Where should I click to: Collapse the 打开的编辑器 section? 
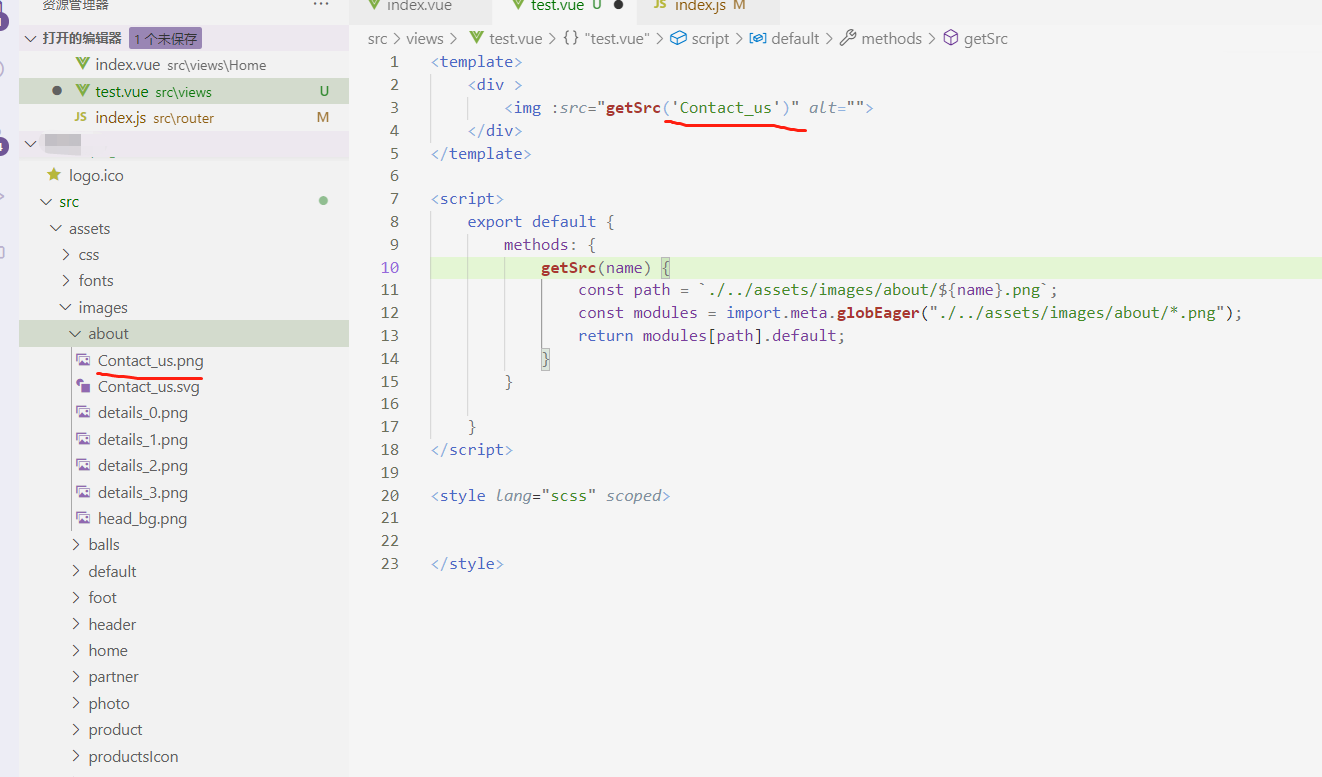click(30, 38)
